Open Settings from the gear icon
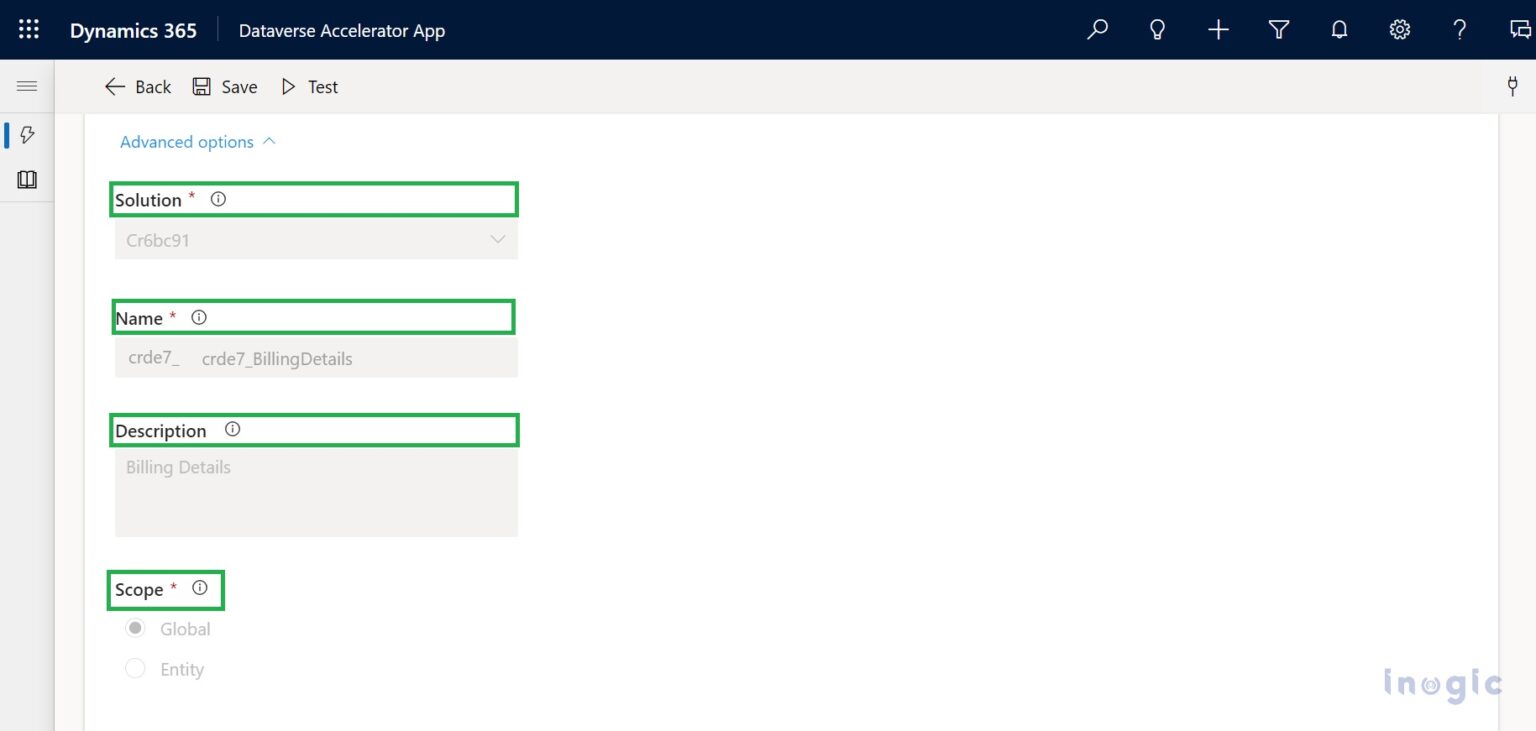Screen dimensions: 1536x731 [x=1399, y=29]
